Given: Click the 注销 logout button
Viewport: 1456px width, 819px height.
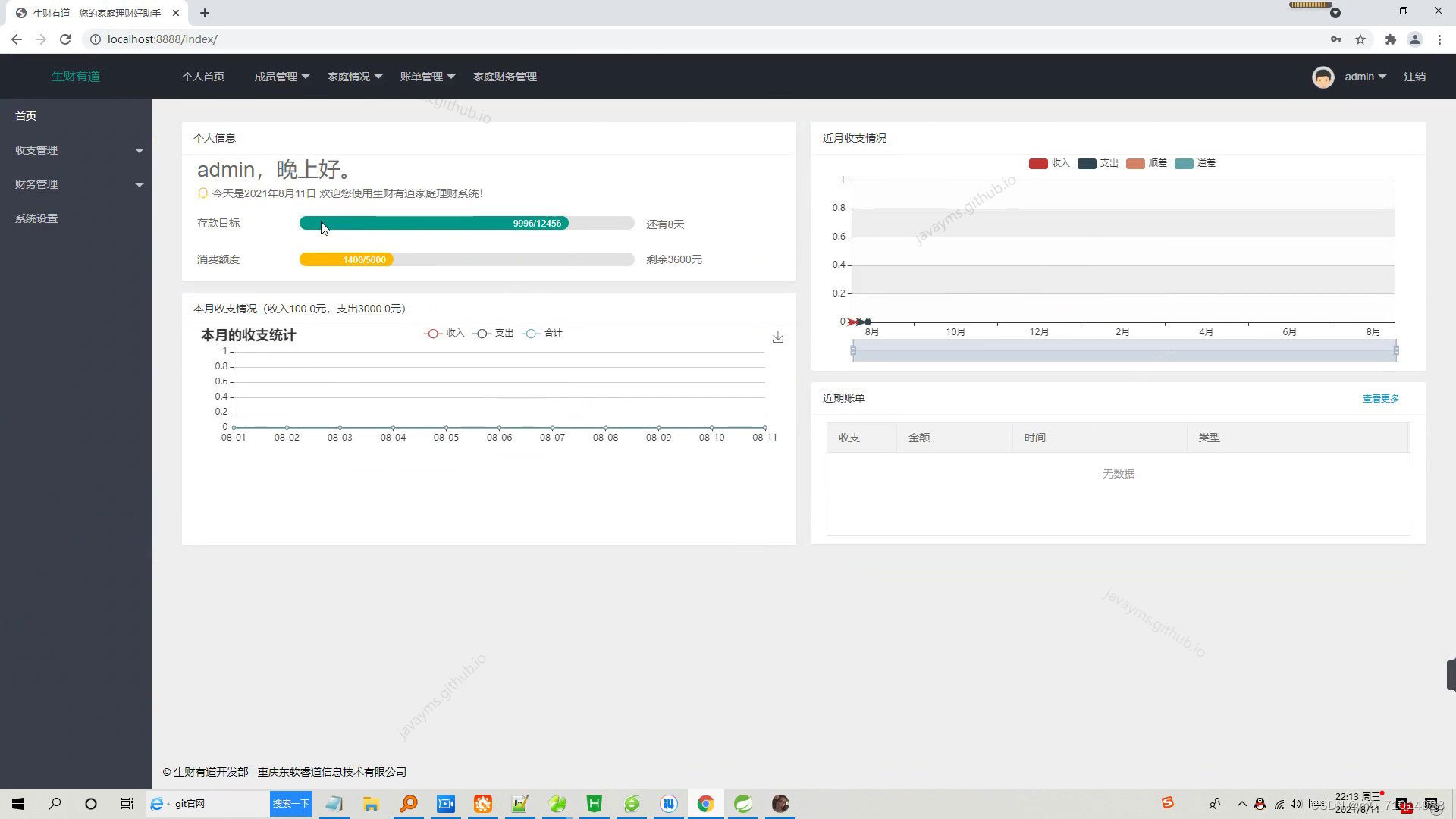Looking at the screenshot, I should pyautogui.click(x=1415, y=77).
